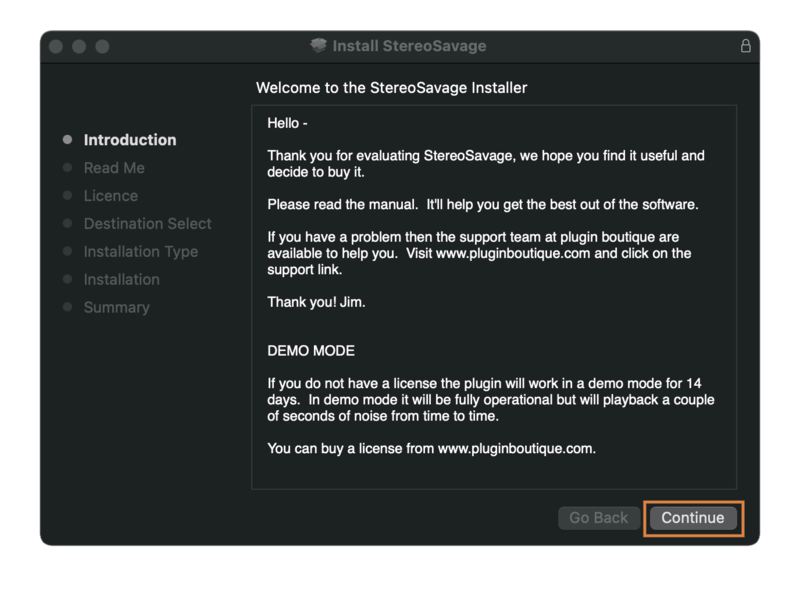Image resolution: width=800 pixels, height=595 pixels.
Task: Zoom the installer window
Action: tap(102, 47)
